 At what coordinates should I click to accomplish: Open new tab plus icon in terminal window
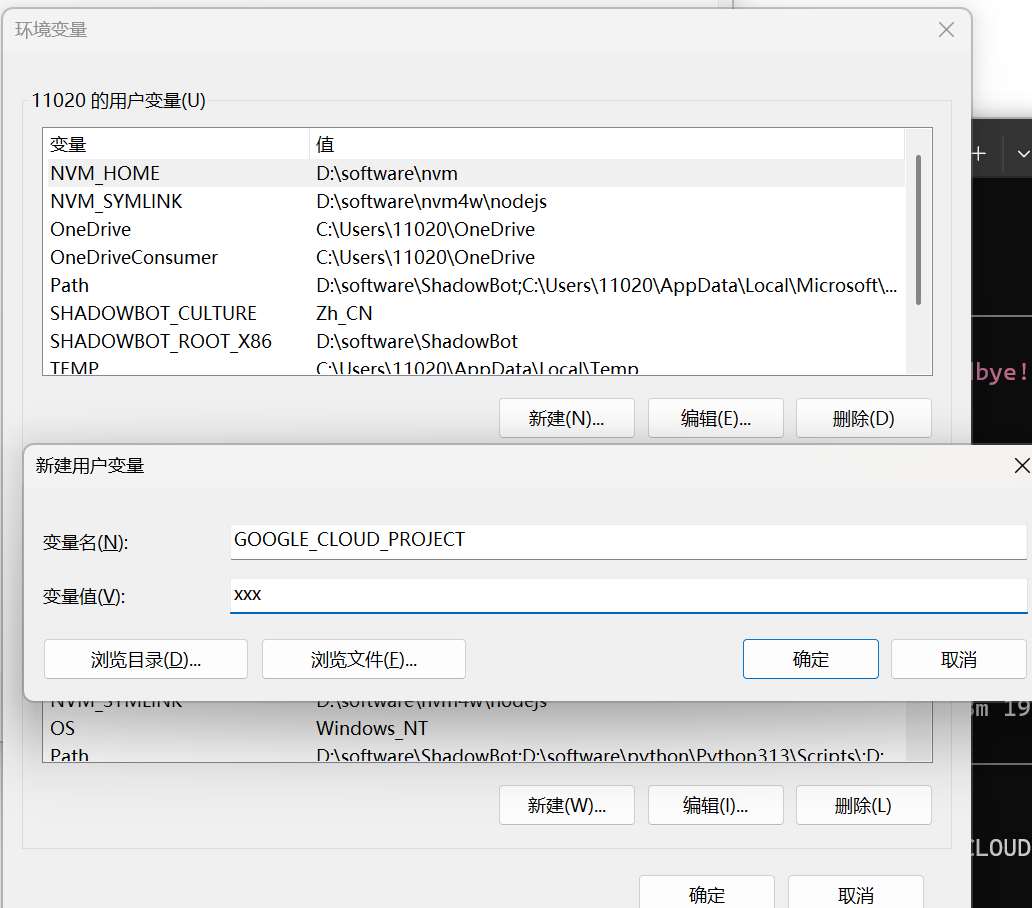click(x=979, y=154)
